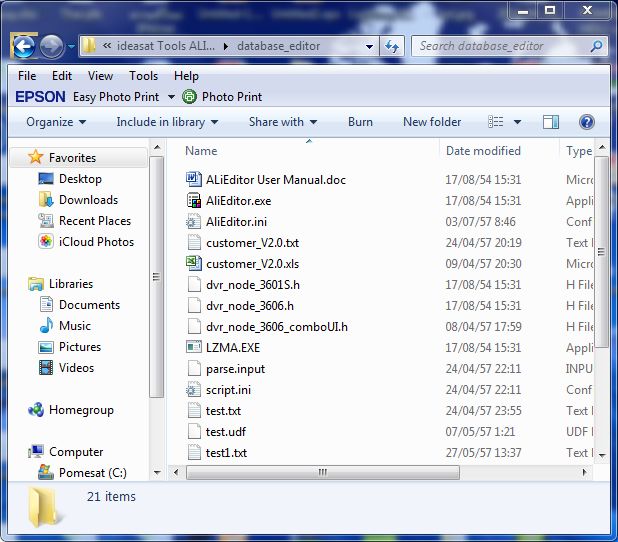Click the EPSON Photo Print printer icon
This screenshot has width=618, height=542.
[x=189, y=97]
